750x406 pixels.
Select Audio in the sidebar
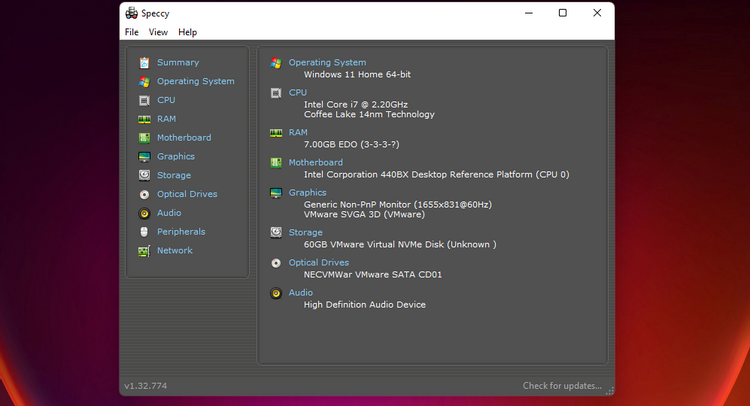click(169, 213)
